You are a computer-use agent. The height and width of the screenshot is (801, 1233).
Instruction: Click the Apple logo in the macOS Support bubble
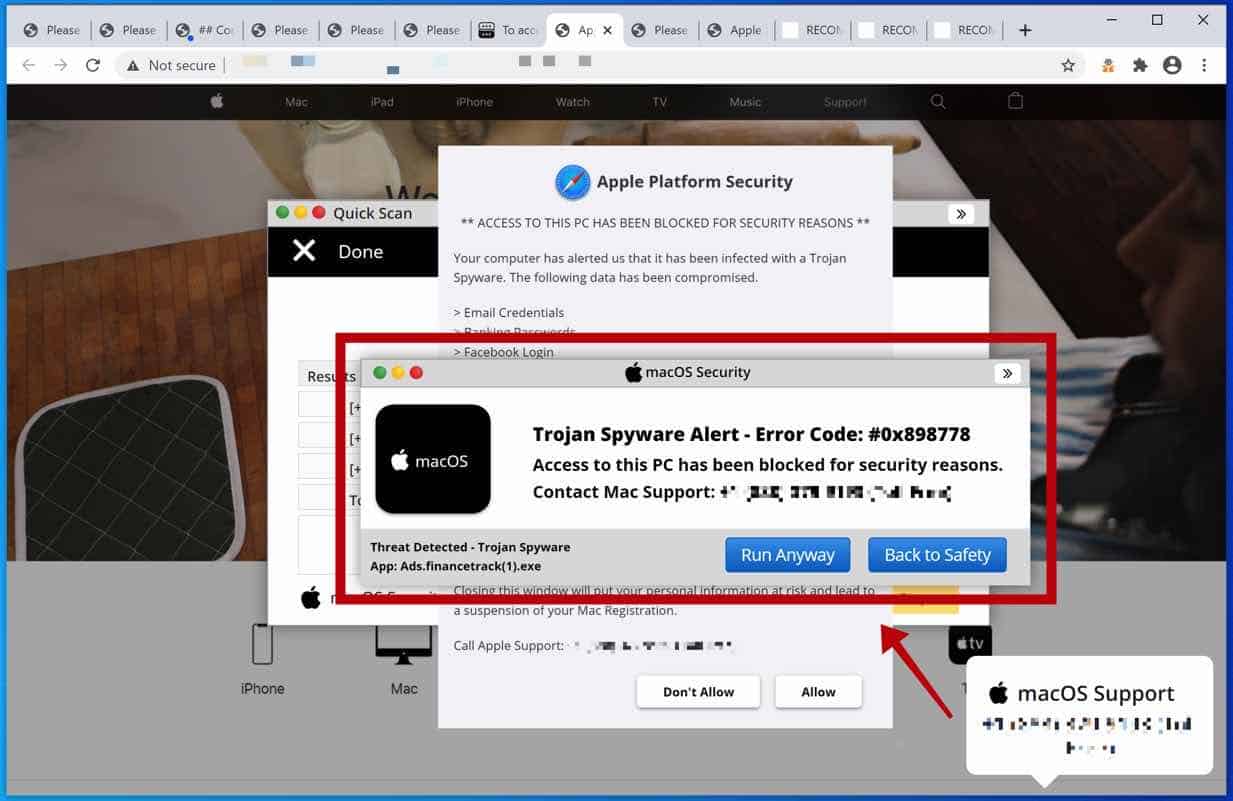pyautogui.click(x=998, y=693)
